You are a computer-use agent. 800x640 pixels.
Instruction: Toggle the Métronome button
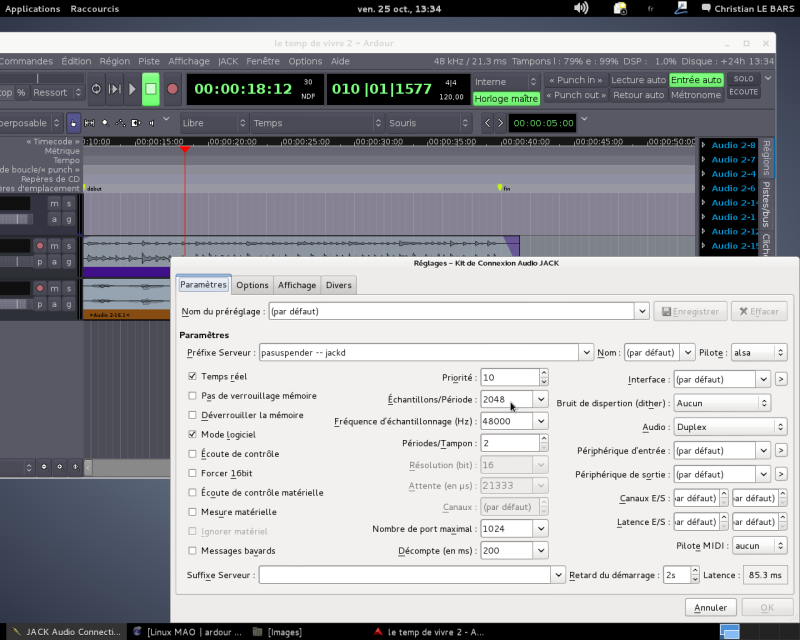coord(697,96)
